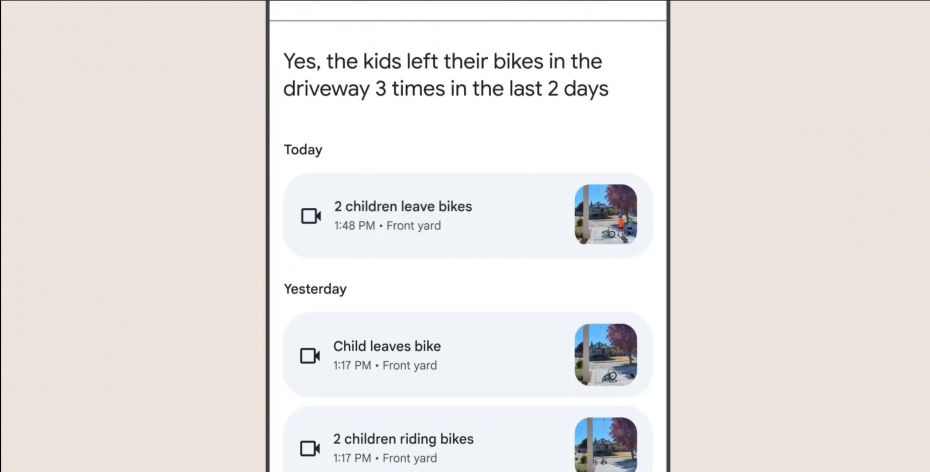Open thumbnail of 1:48 PM bikes event
The height and width of the screenshot is (472, 930).
pyautogui.click(x=606, y=215)
